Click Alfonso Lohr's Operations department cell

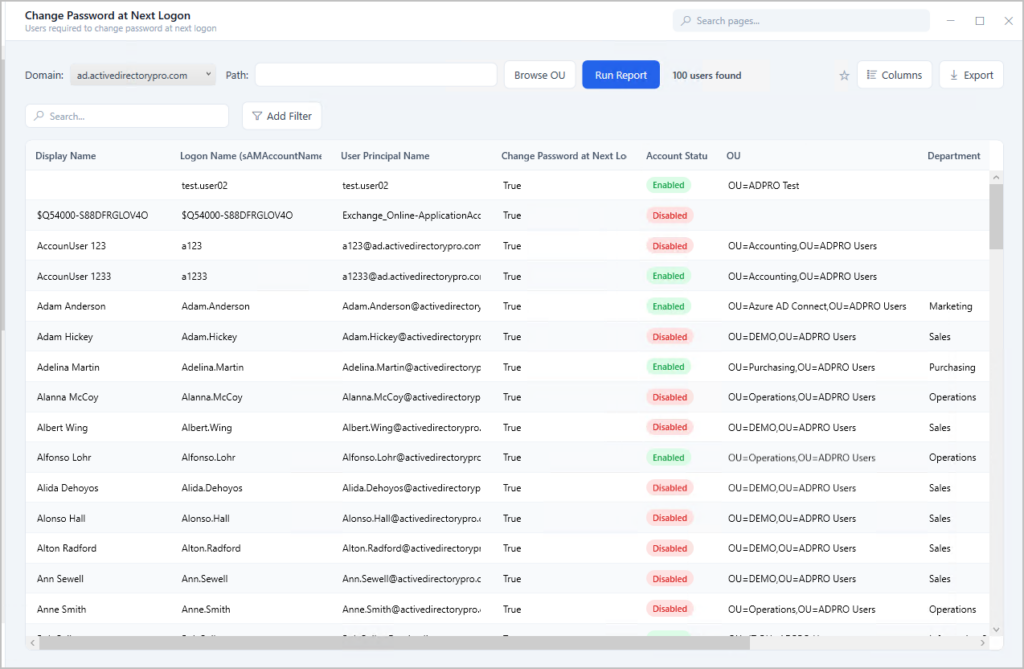[x=952, y=458]
